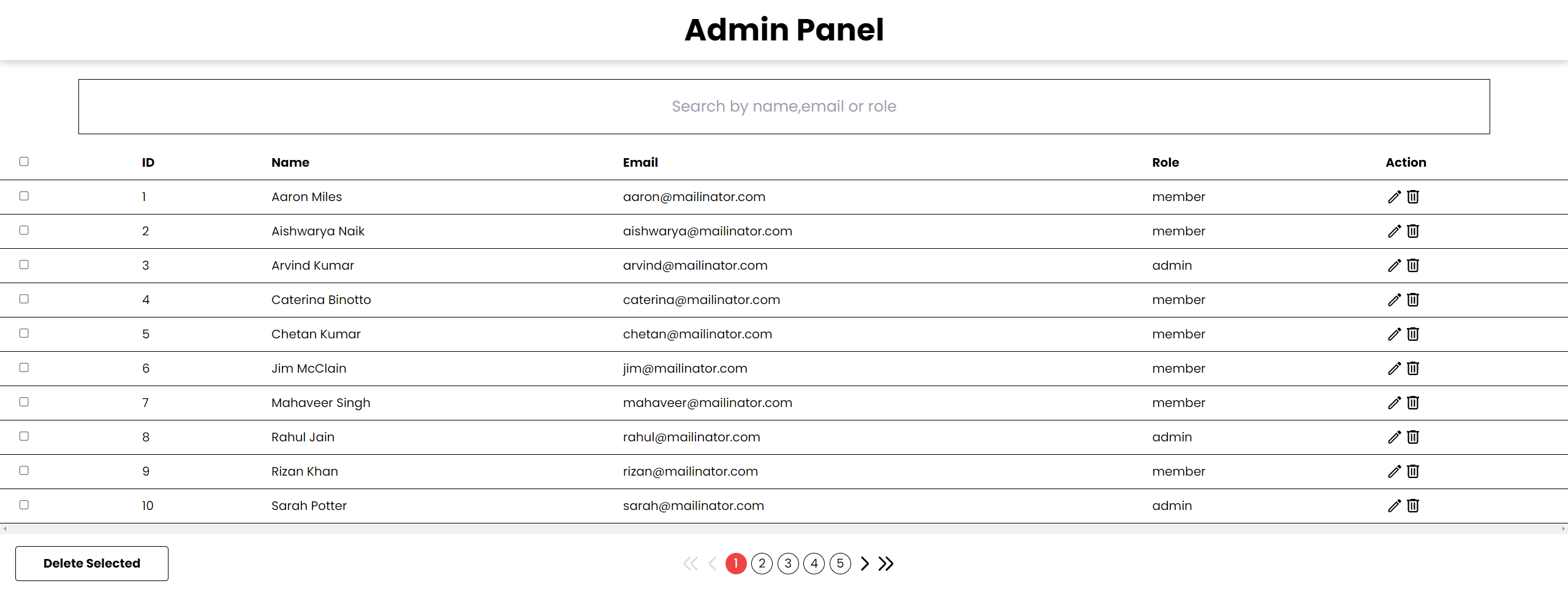Delete Mahaveer Singh with the trash icon
Screen dimensions: 1568x597
(x=1414, y=403)
